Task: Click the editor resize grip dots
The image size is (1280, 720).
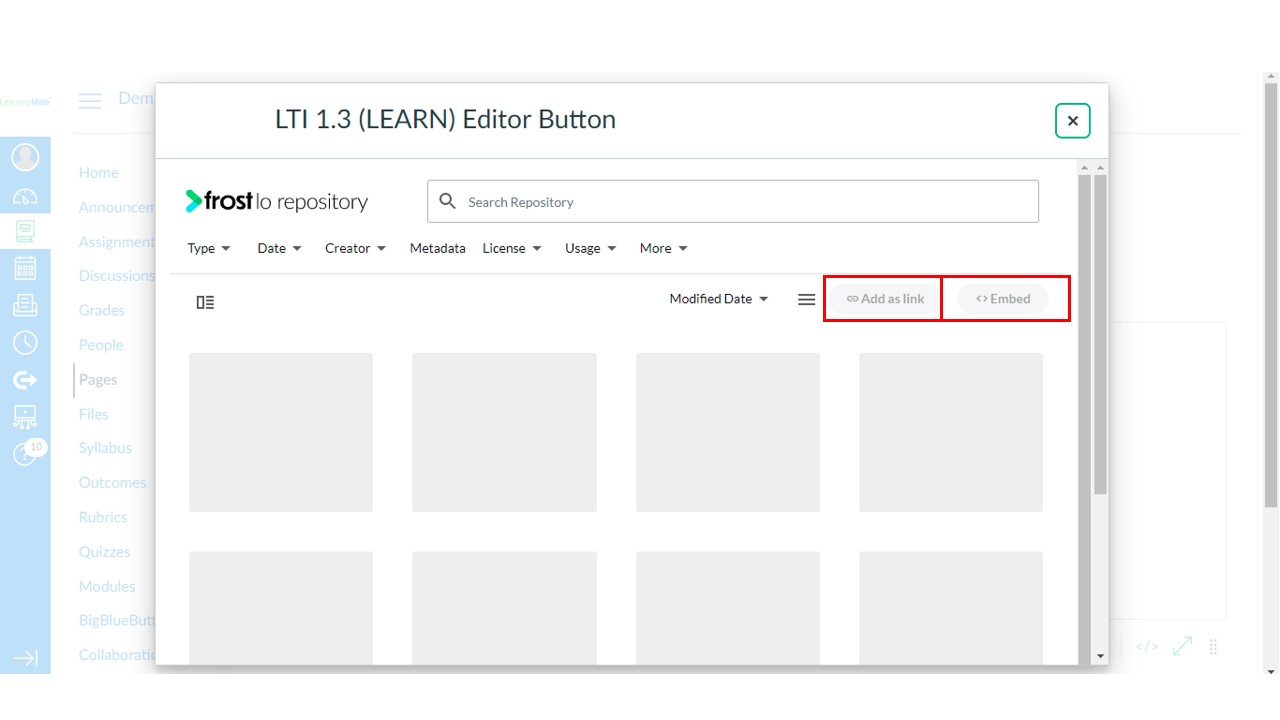Action: point(1213,647)
